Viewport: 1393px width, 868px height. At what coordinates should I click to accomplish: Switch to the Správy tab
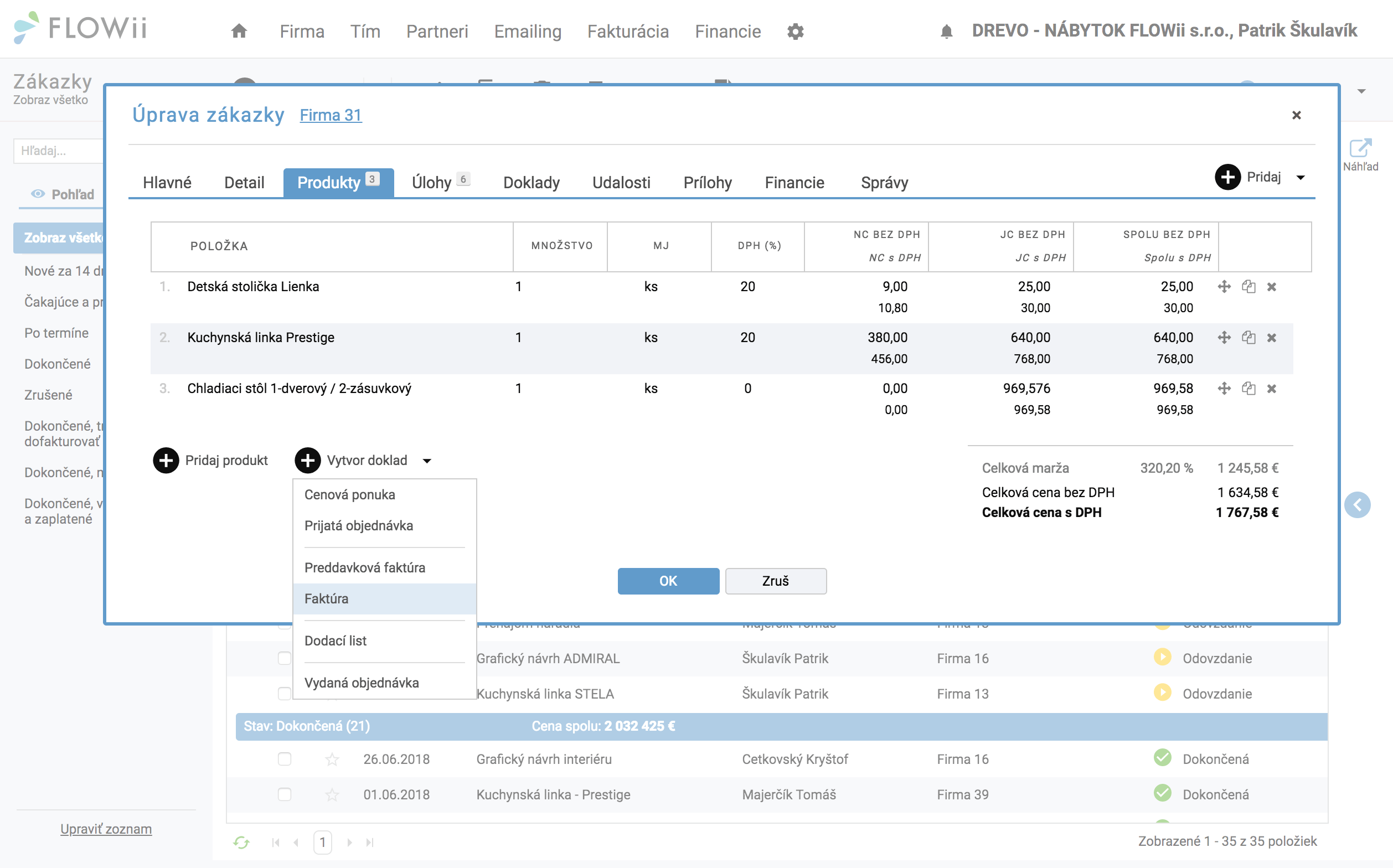[x=884, y=183]
